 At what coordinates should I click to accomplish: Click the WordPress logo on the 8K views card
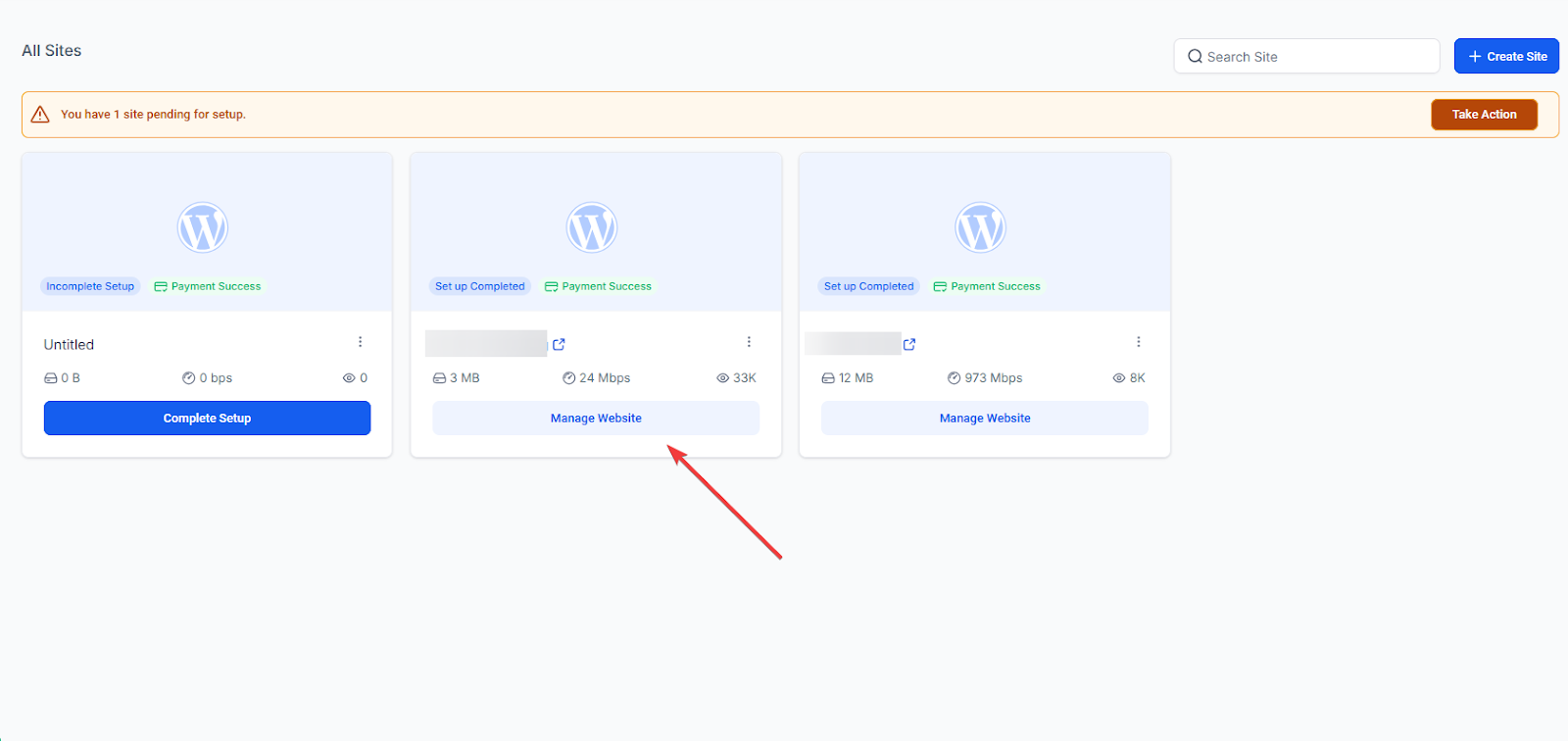tap(981, 227)
